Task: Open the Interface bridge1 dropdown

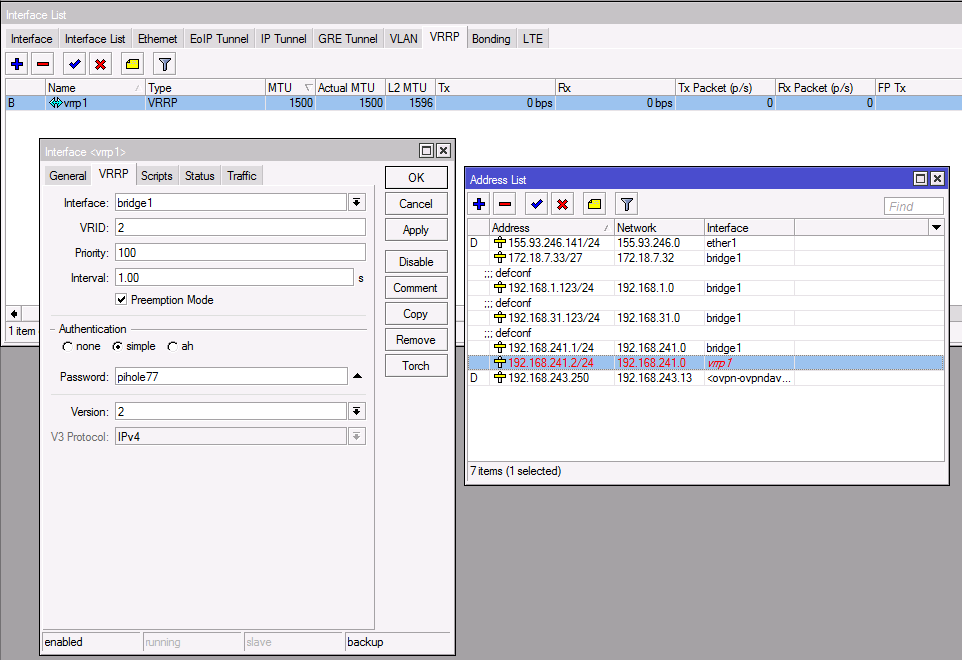Action: point(356,202)
